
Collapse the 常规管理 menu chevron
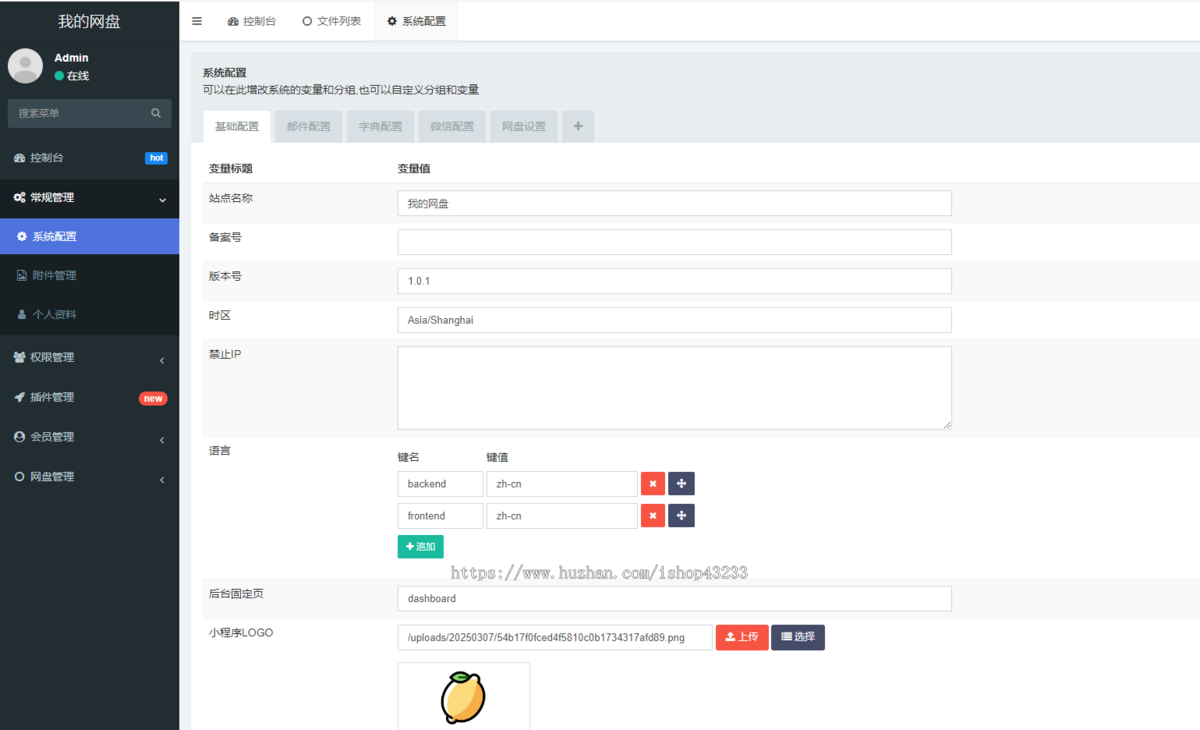(162, 200)
